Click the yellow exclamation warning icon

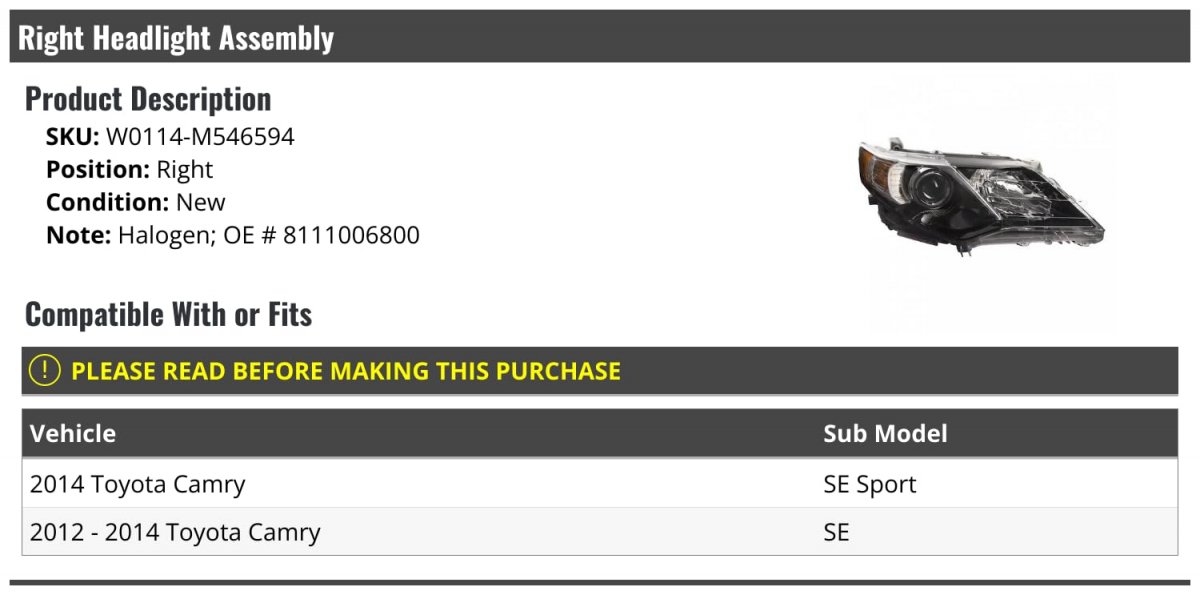click(45, 370)
